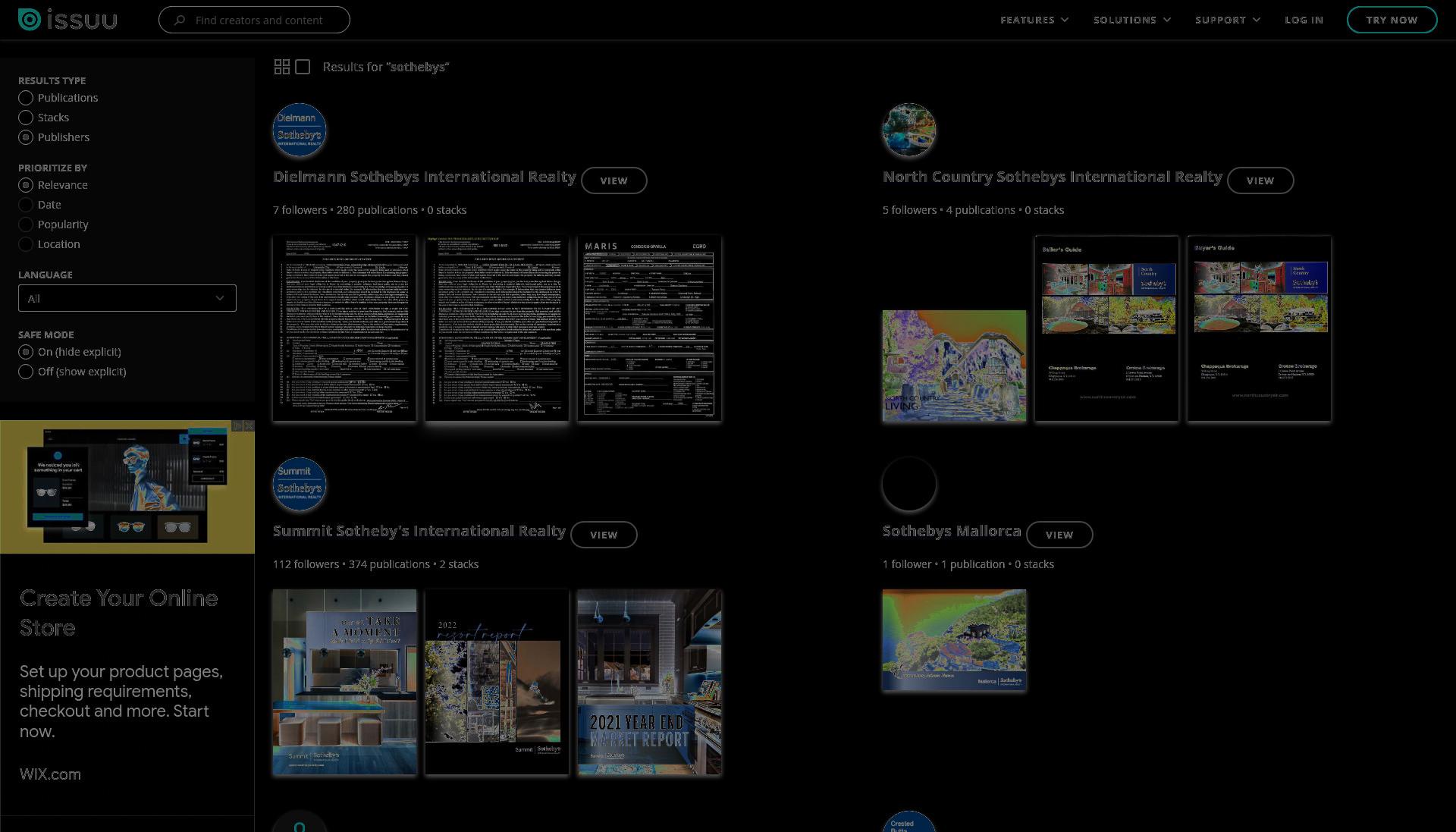View Sothebys Mallorca publisher
The height and width of the screenshot is (832, 1456).
[1059, 535]
